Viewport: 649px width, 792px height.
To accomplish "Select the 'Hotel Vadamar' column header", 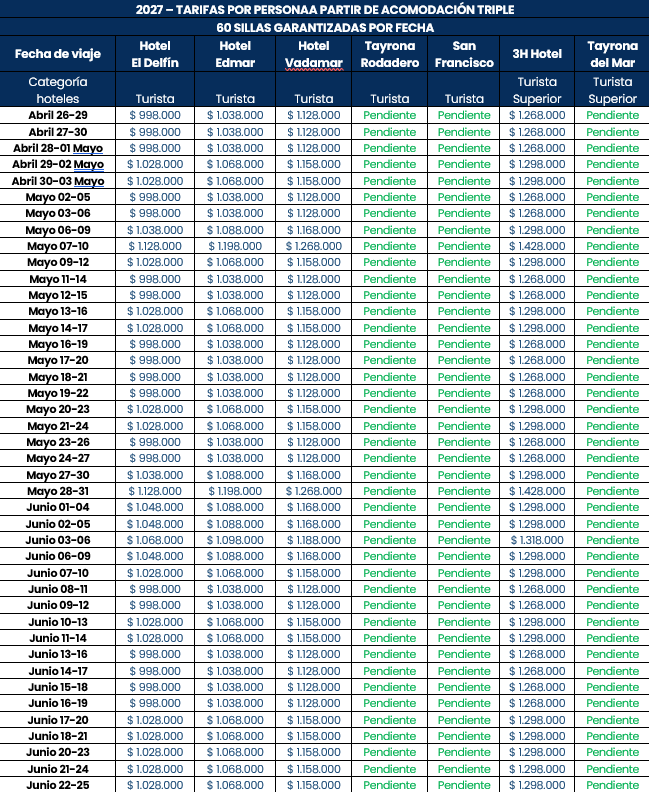I will pyautogui.click(x=314, y=54).
